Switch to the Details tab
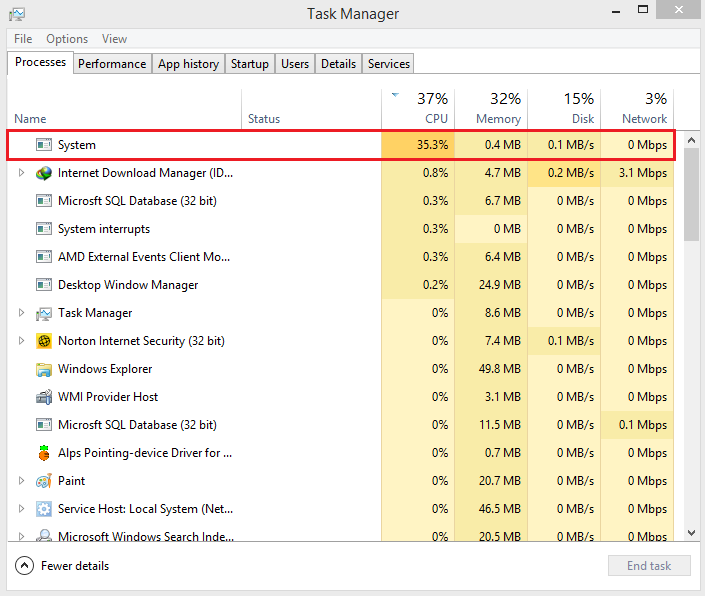The image size is (705, 596). coord(339,64)
